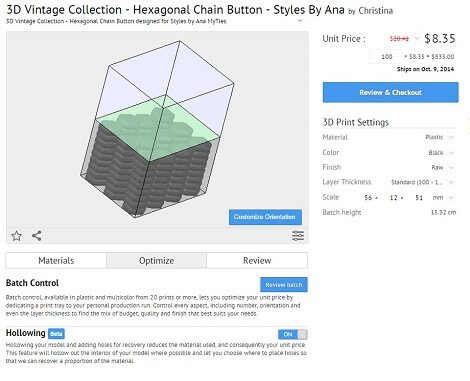Click the Review & Checkout button

pyautogui.click(x=390, y=92)
